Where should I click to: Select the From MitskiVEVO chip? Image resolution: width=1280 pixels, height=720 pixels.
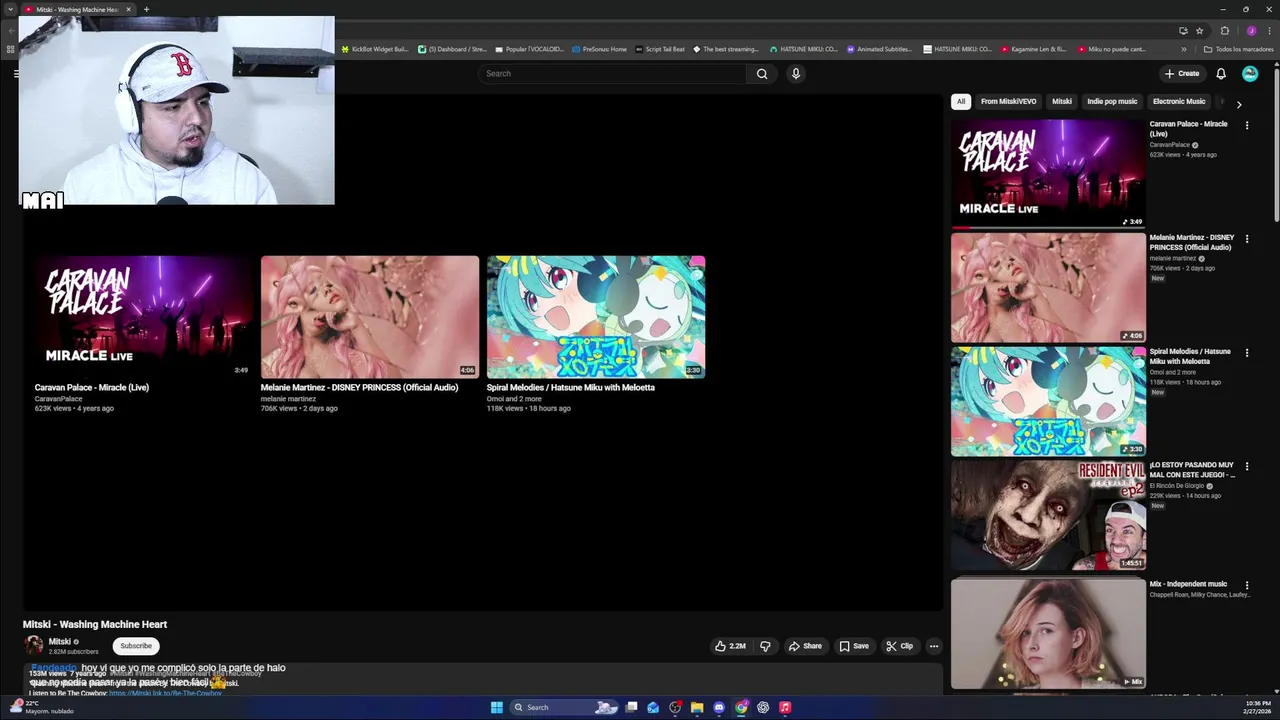pyautogui.click(x=1008, y=101)
